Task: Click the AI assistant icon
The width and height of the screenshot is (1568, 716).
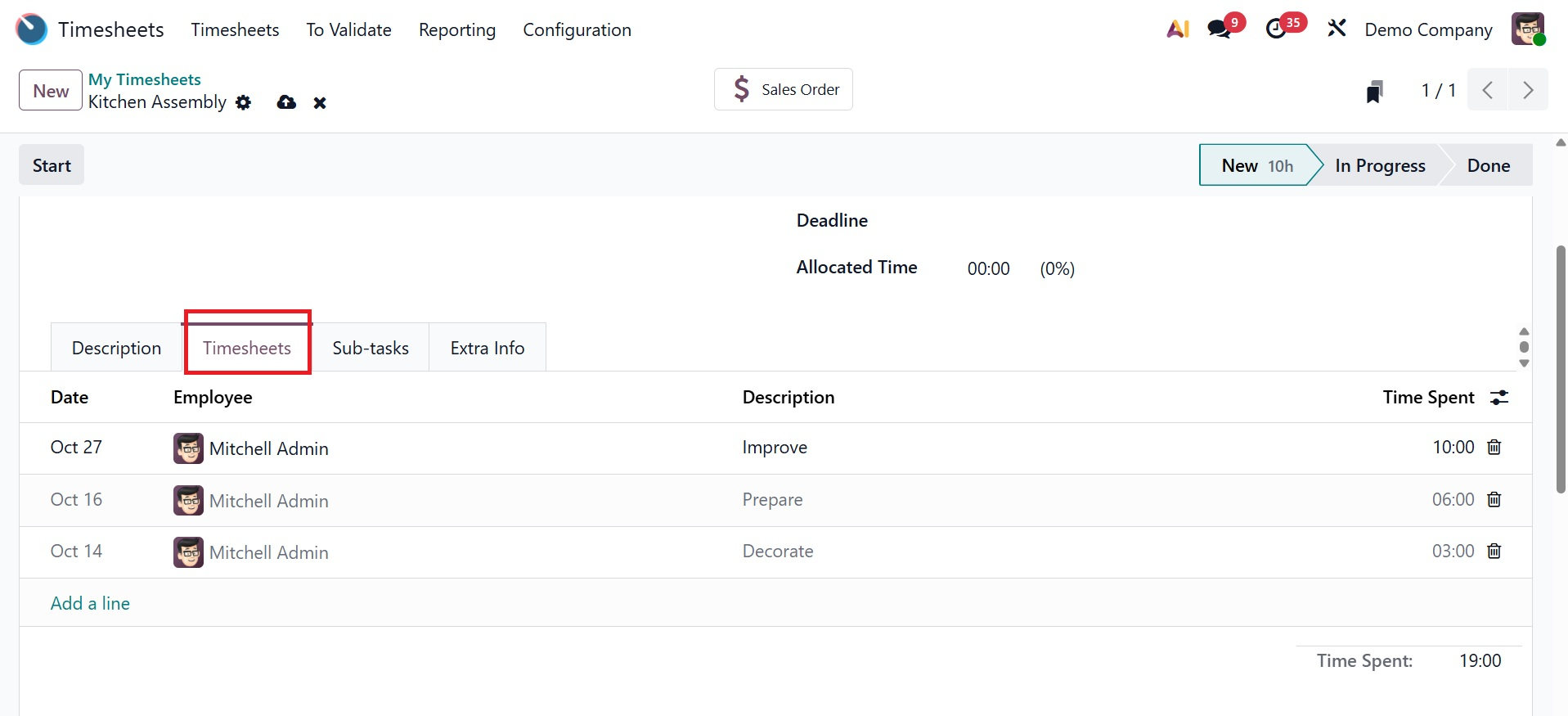Action: [x=1178, y=29]
